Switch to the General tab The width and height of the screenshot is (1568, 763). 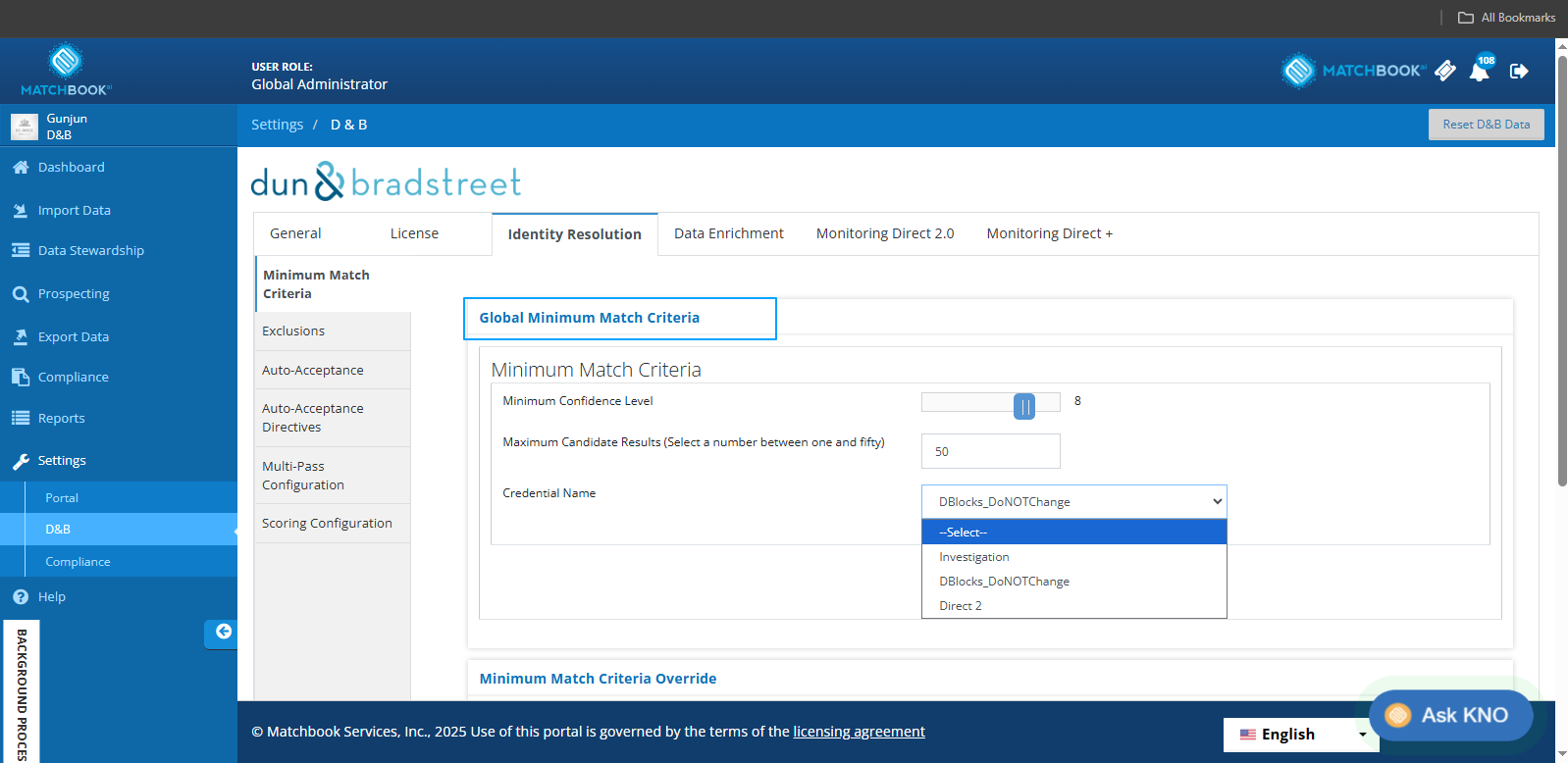click(x=295, y=234)
